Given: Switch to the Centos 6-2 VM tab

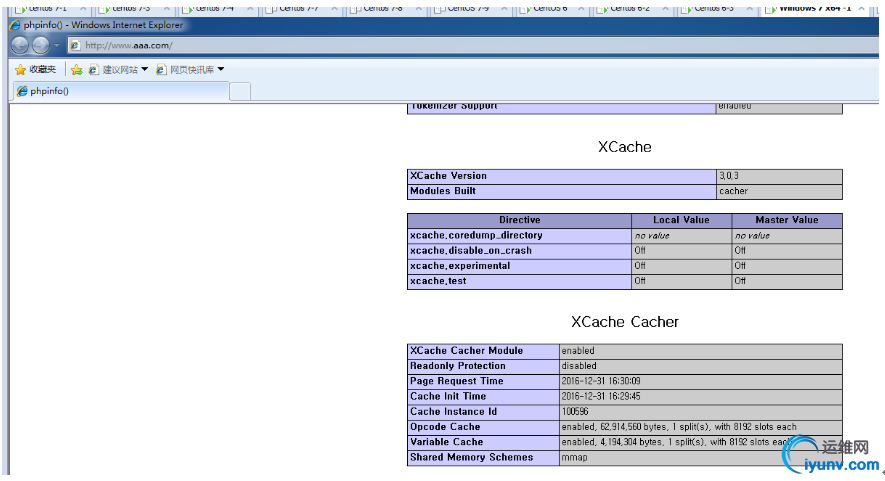Looking at the screenshot, I should [x=630, y=8].
